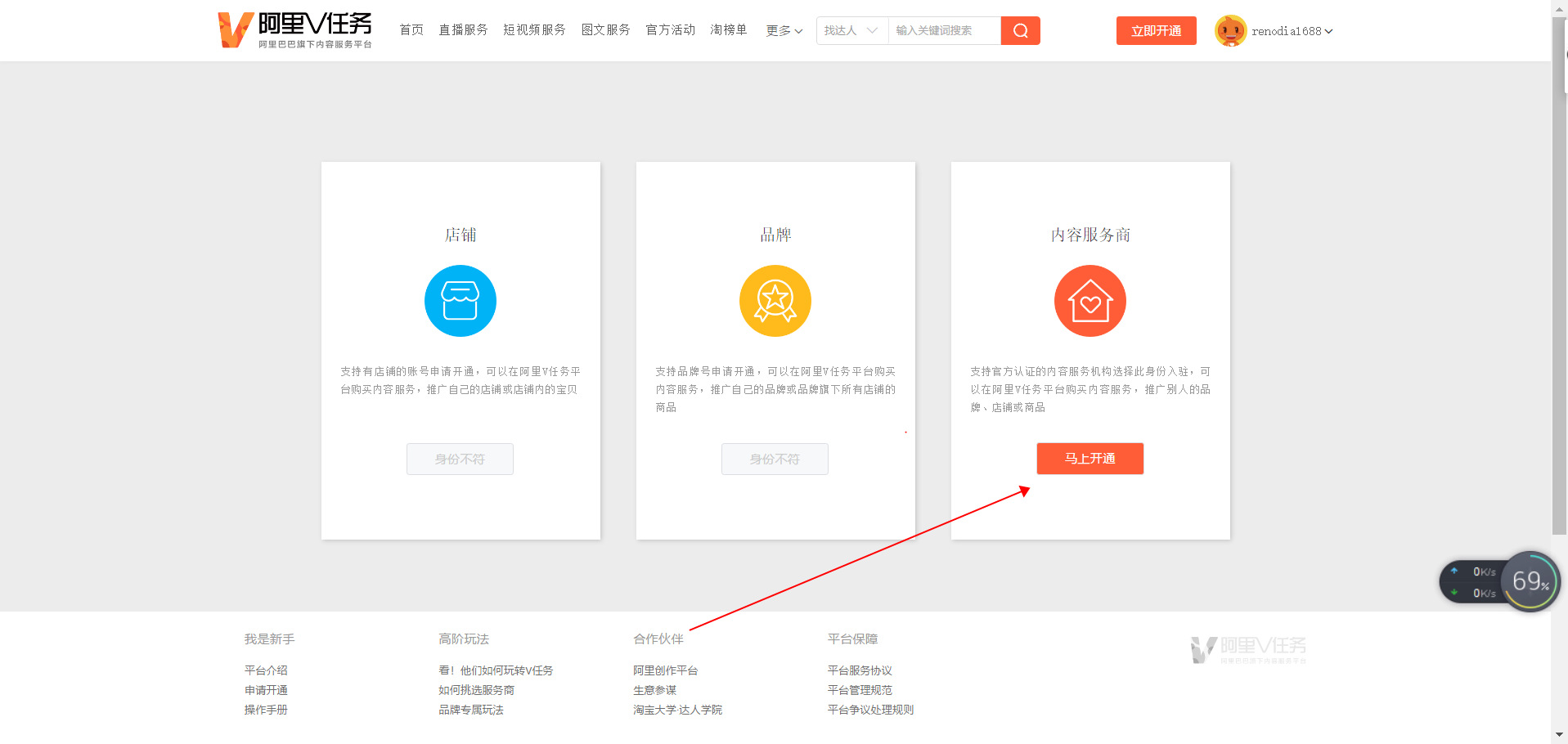Open 看! 他们如何玩转V任务 link

[496, 670]
